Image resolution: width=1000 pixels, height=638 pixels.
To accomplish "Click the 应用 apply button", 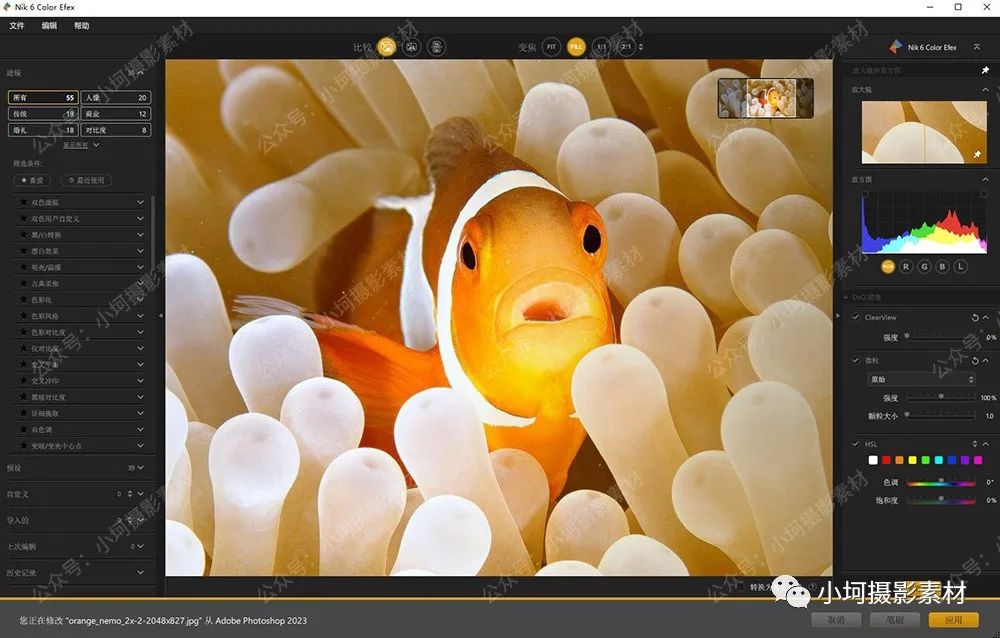I will (952, 620).
